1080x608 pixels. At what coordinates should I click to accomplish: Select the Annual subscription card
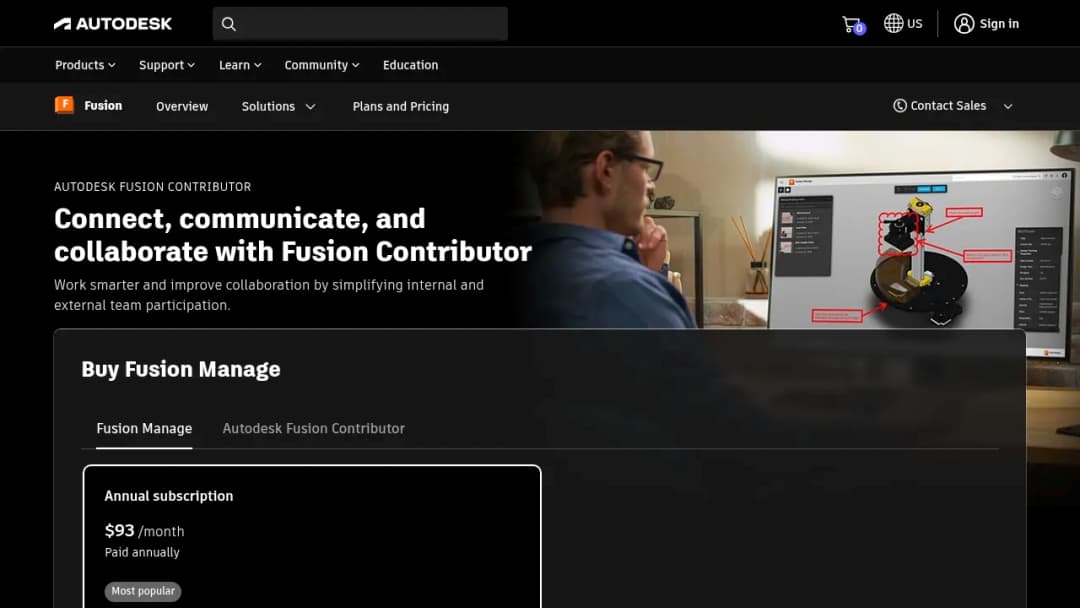tap(312, 536)
